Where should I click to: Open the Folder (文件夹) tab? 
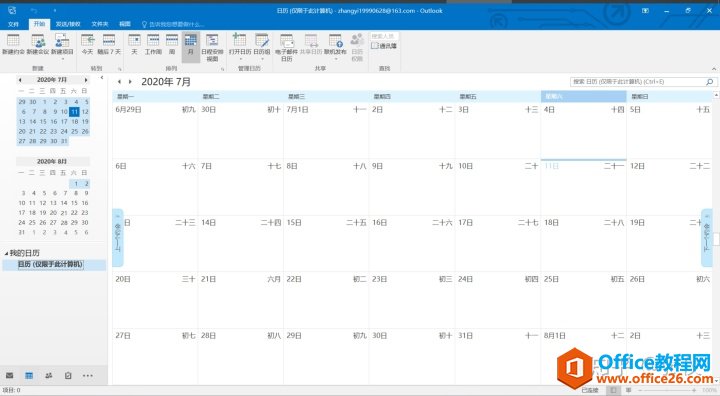pyautogui.click(x=100, y=24)
